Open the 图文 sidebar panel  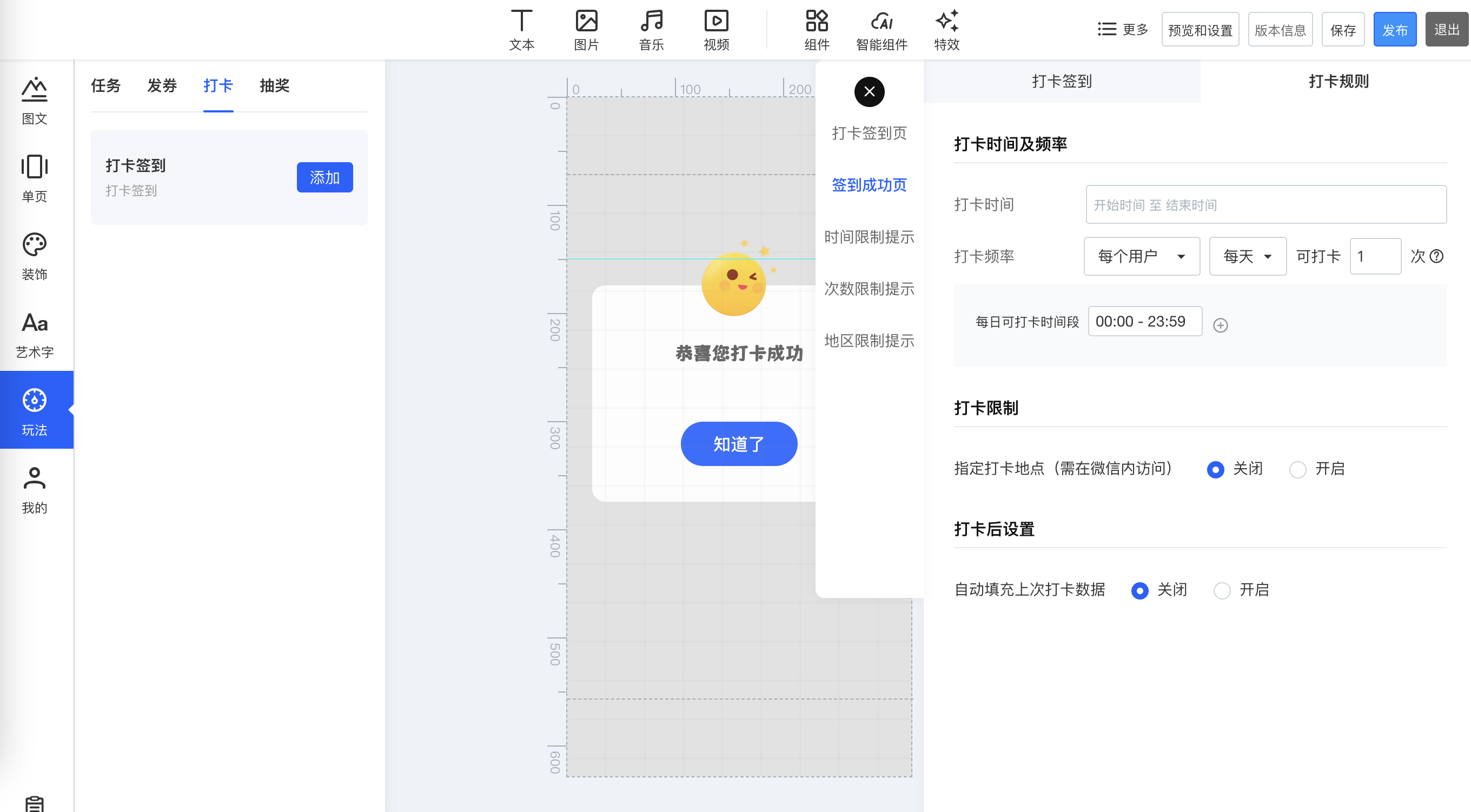click(x=34, y=101)
